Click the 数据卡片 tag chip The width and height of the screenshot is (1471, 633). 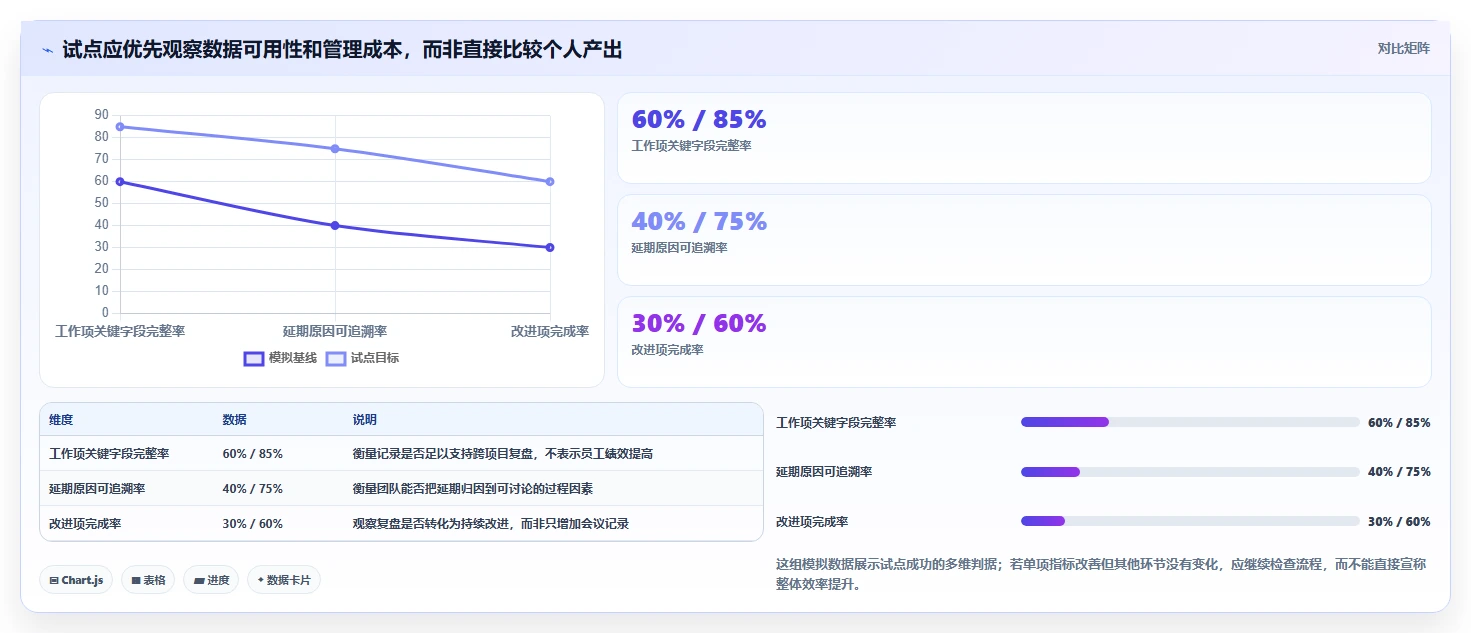284,580
